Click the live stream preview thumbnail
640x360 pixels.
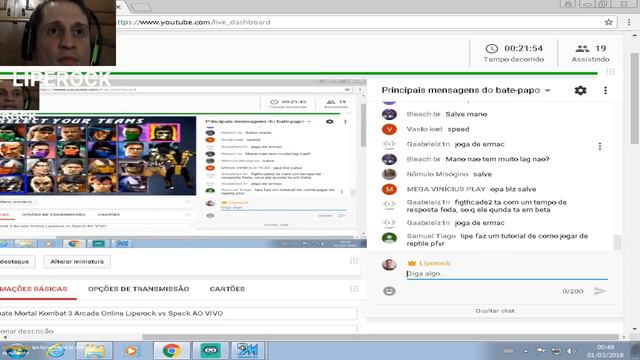click(183, 163)
